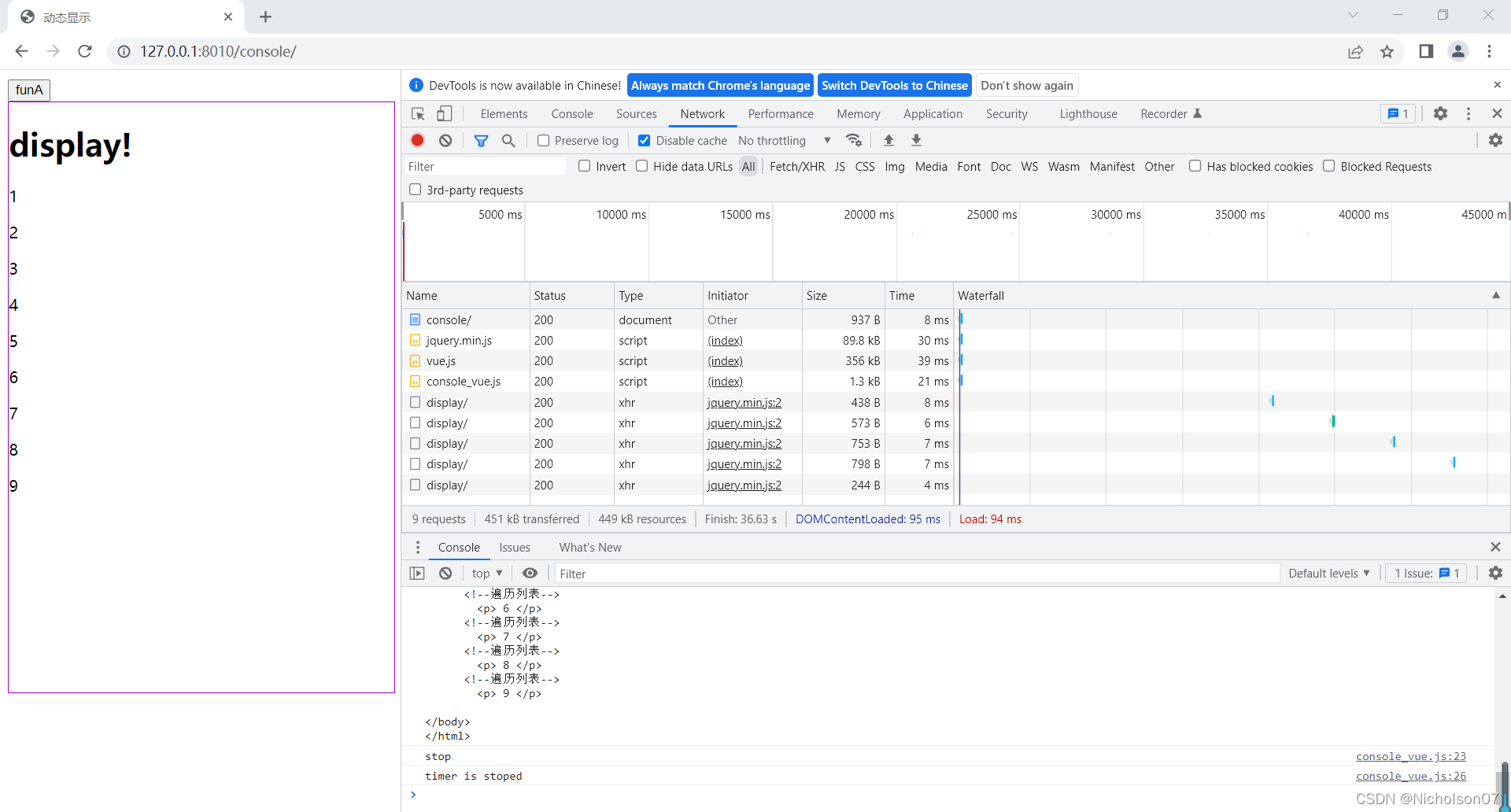
Task: Click the funA button on the page
Action: click(x=28, y=90)
